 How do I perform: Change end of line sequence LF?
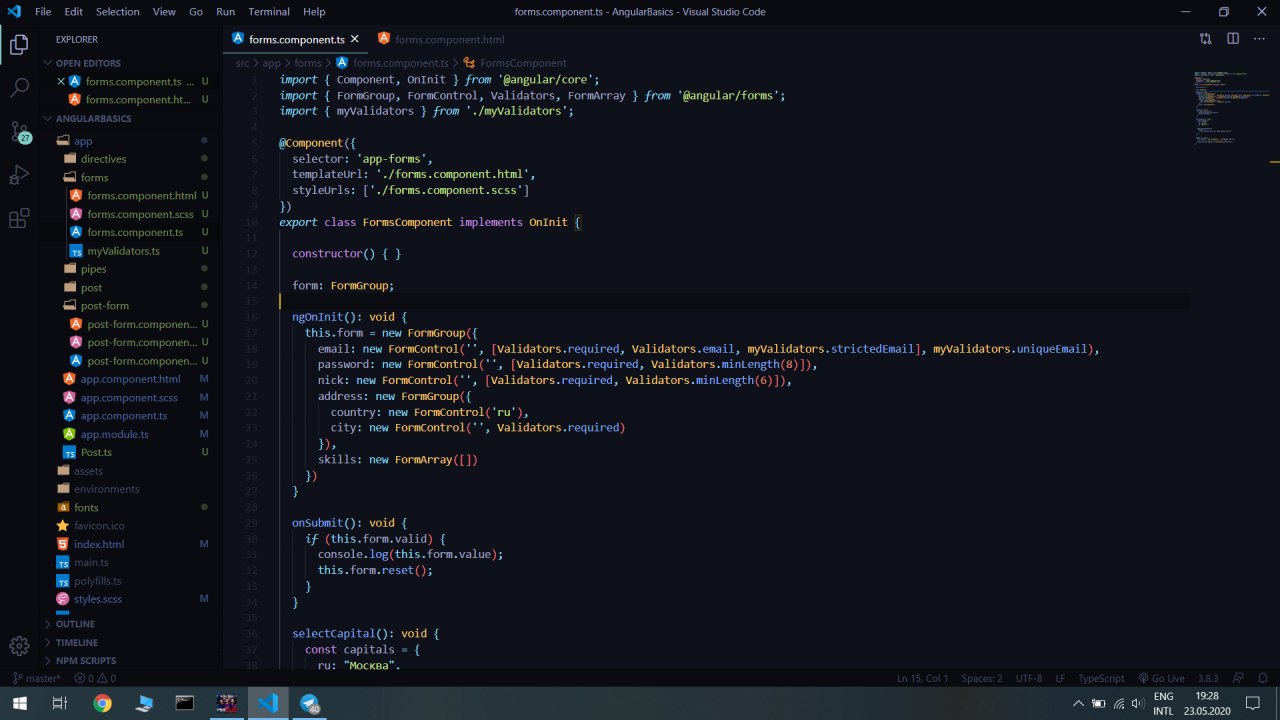click(1060, 678)
